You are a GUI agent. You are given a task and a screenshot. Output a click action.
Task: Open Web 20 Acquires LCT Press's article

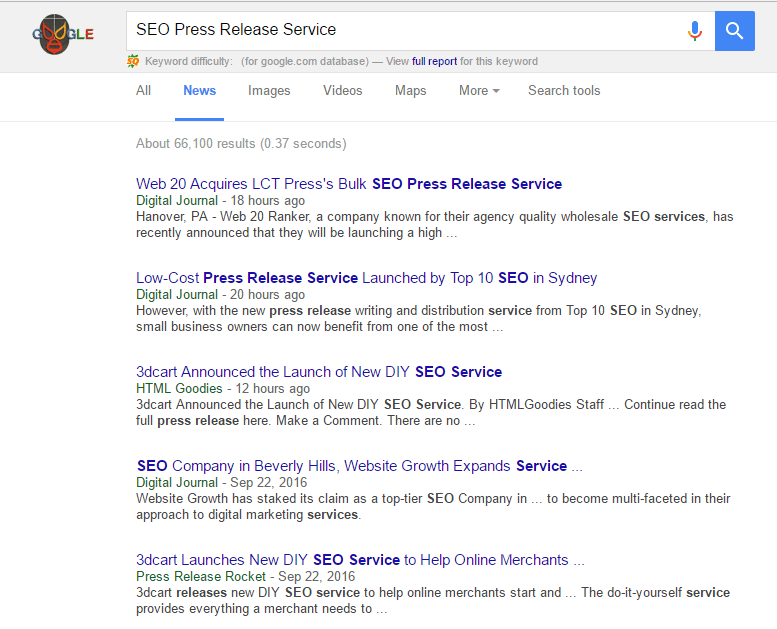click(x=349, y=184)
